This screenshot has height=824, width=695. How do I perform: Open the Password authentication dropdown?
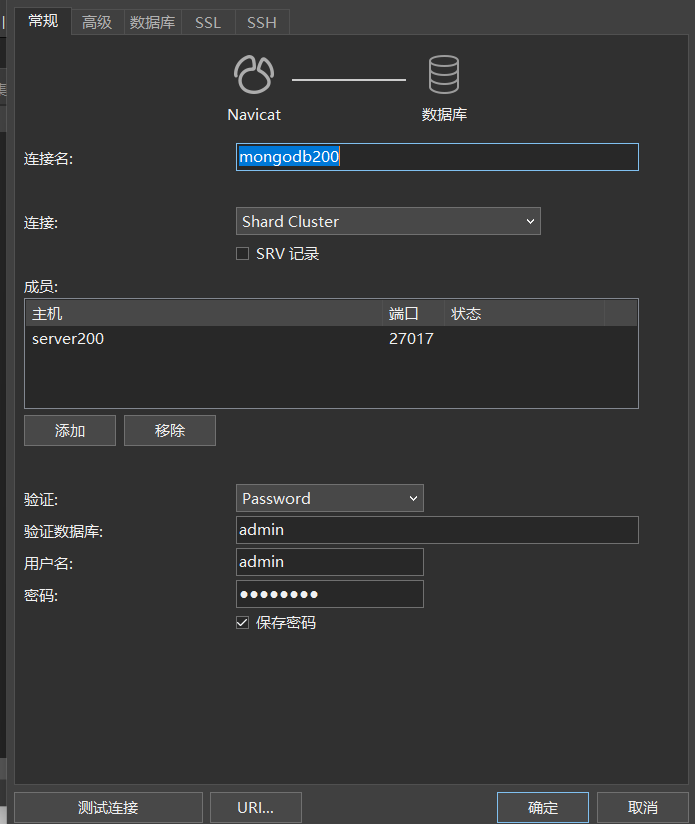point(329,498)
